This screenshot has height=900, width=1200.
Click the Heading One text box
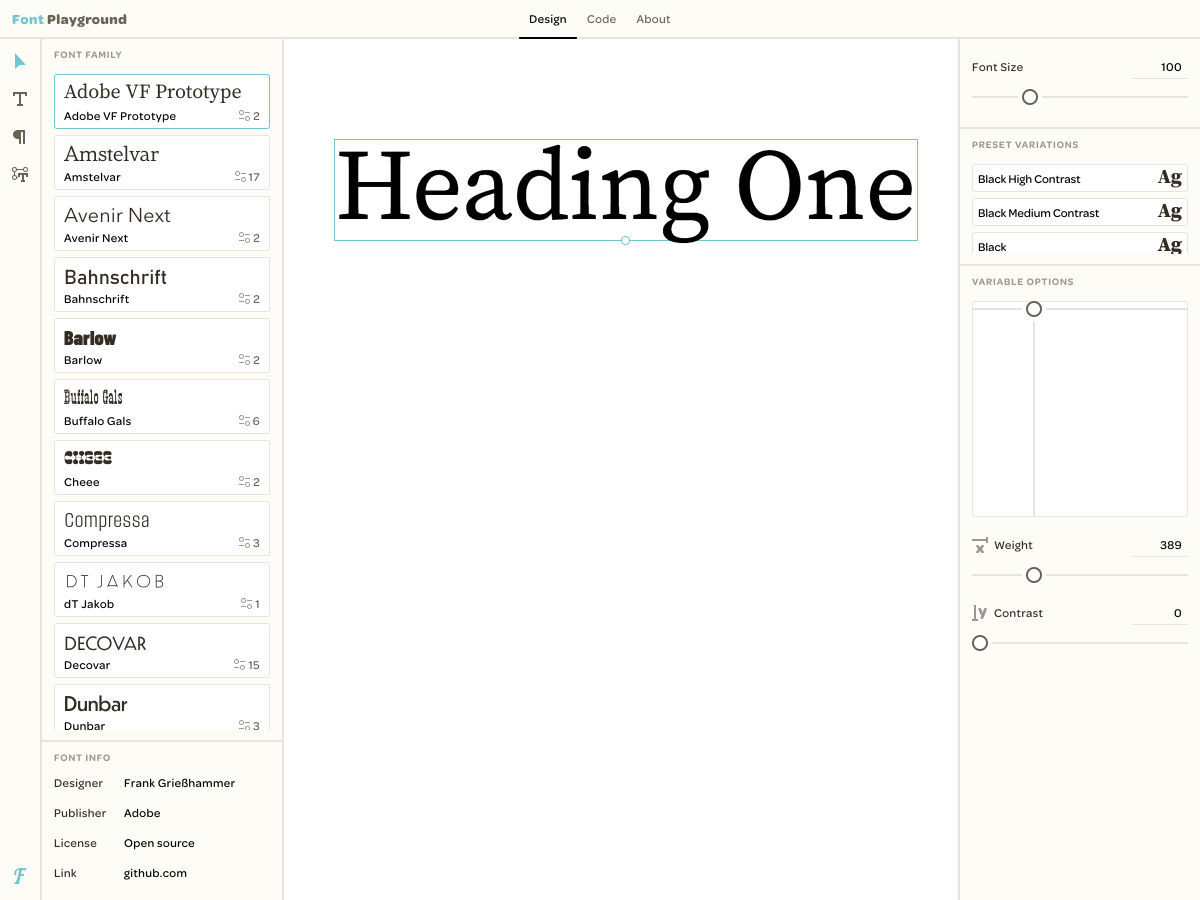[626, 190]
